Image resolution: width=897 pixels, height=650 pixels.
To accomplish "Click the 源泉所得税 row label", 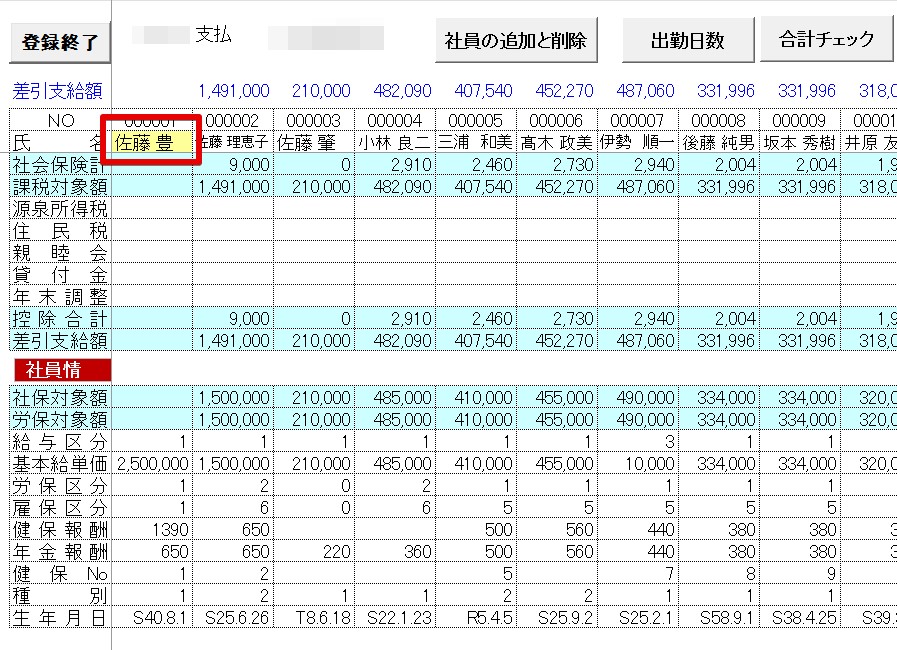I will pos(60,208).
